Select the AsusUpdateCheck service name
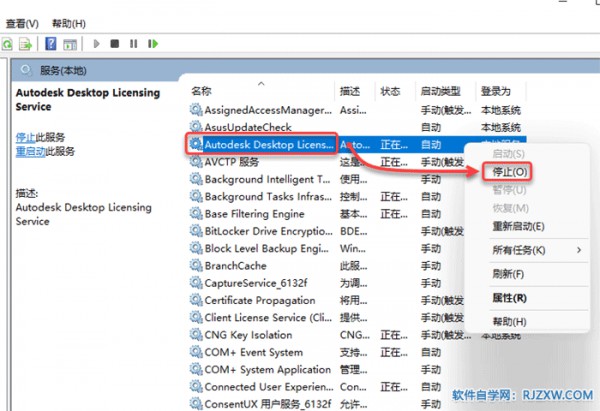The width and height of the screenshot is (600, 411). click(248, 127)
